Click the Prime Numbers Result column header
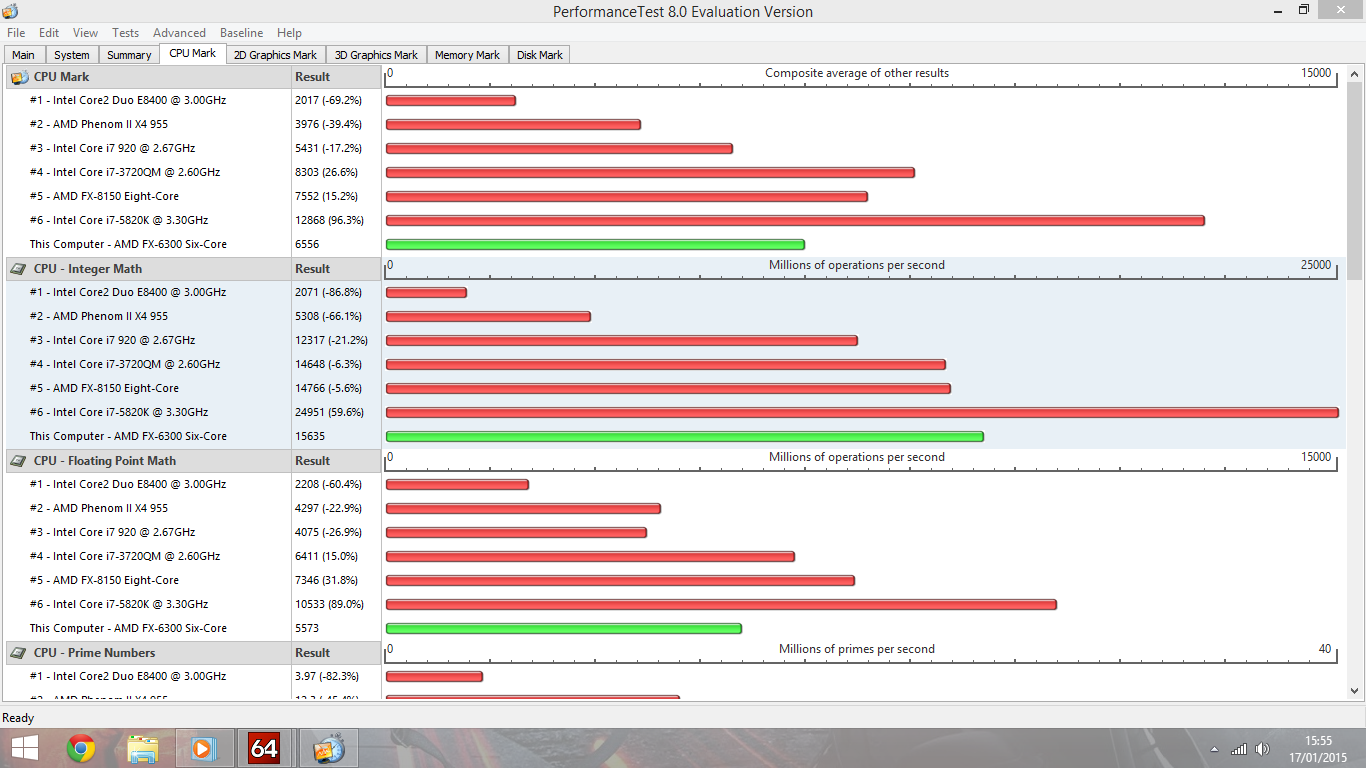The image size is (1366, 768). [337, 653]
